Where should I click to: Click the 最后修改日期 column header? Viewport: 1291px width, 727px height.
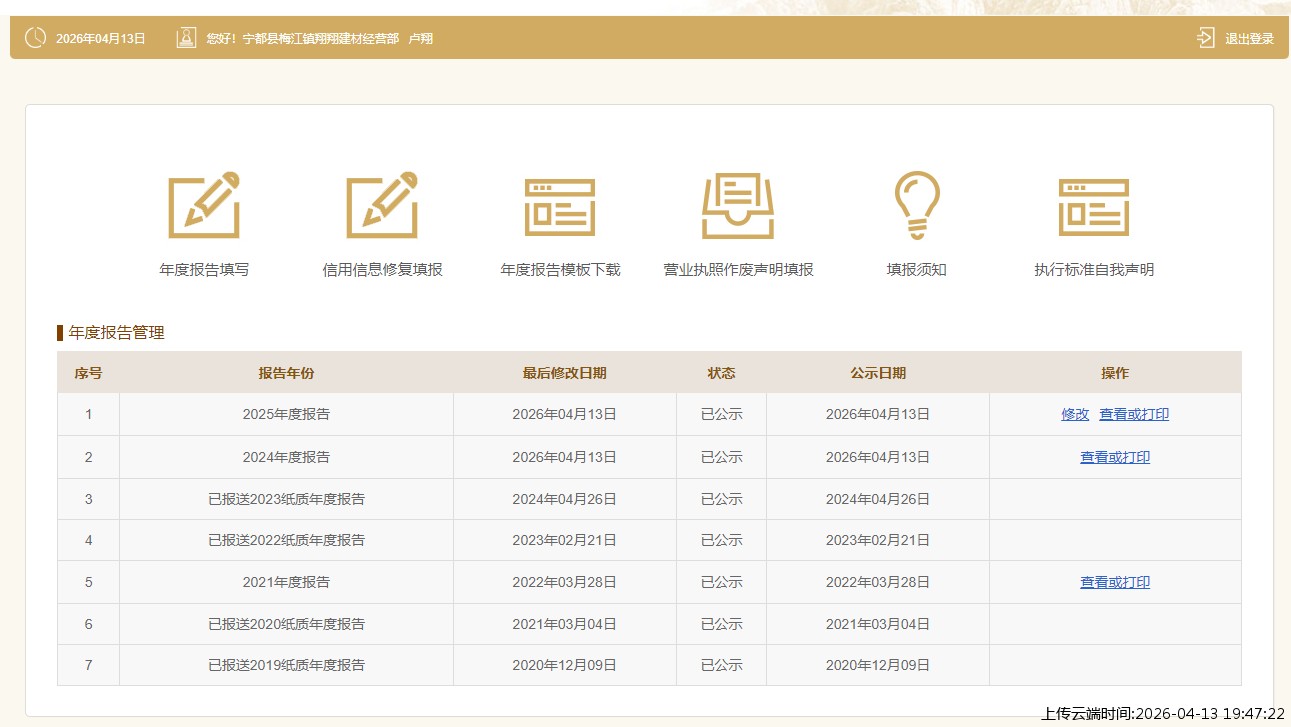pyautogui.click(x=564, y=373)
